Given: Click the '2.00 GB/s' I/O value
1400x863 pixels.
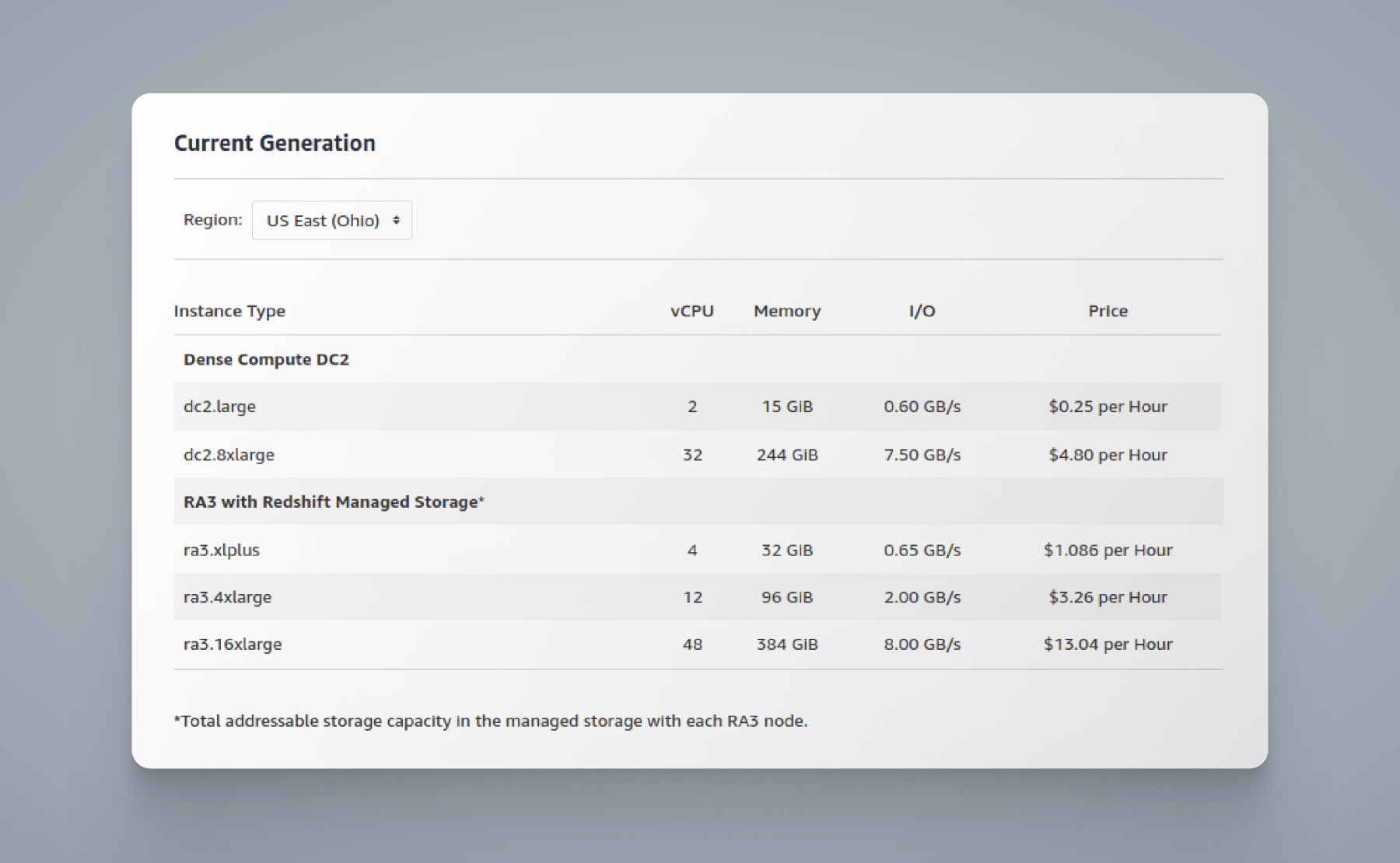Looking at the screenshot, I should pos(922,597).
